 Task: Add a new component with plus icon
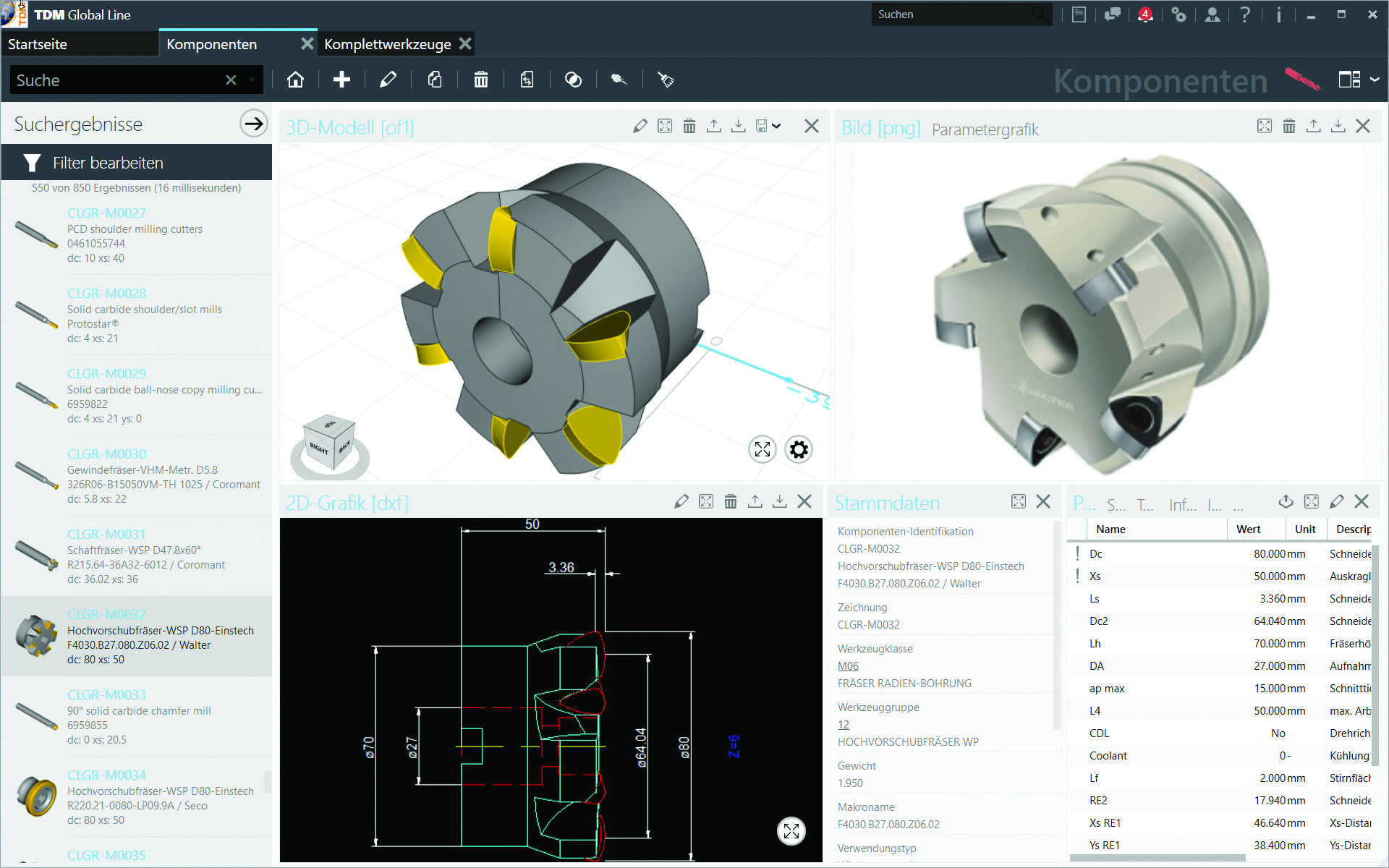pyautogui.click(x=341, y=80)
